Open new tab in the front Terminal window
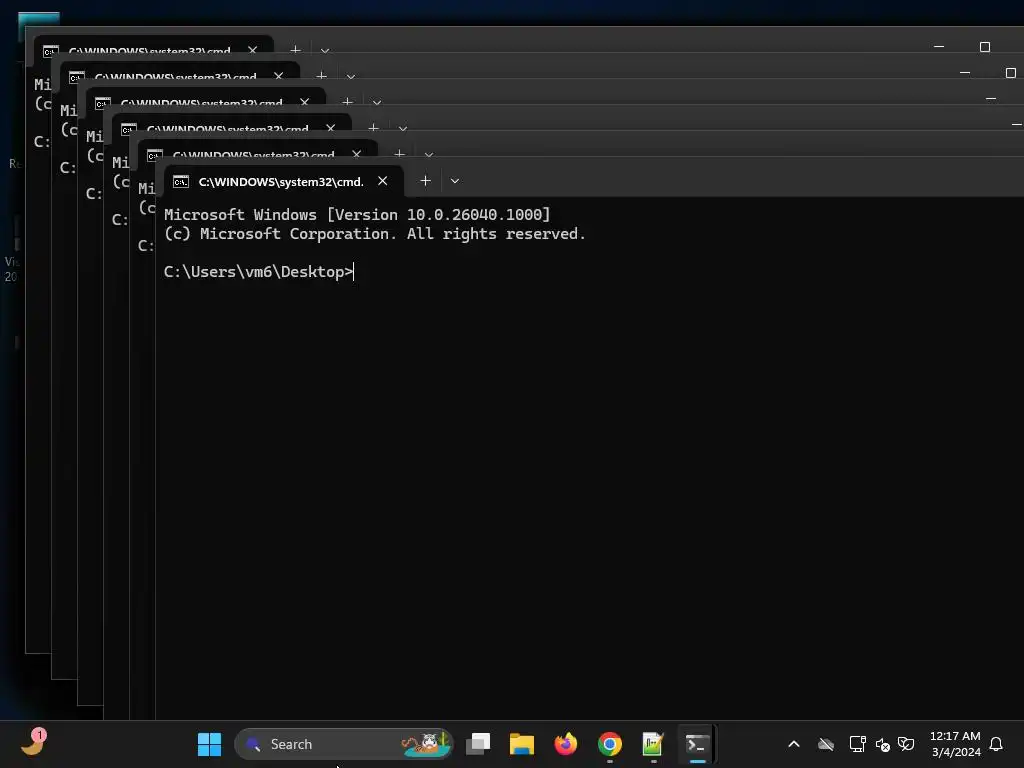The image size is (1024, 768). [425, 181]
